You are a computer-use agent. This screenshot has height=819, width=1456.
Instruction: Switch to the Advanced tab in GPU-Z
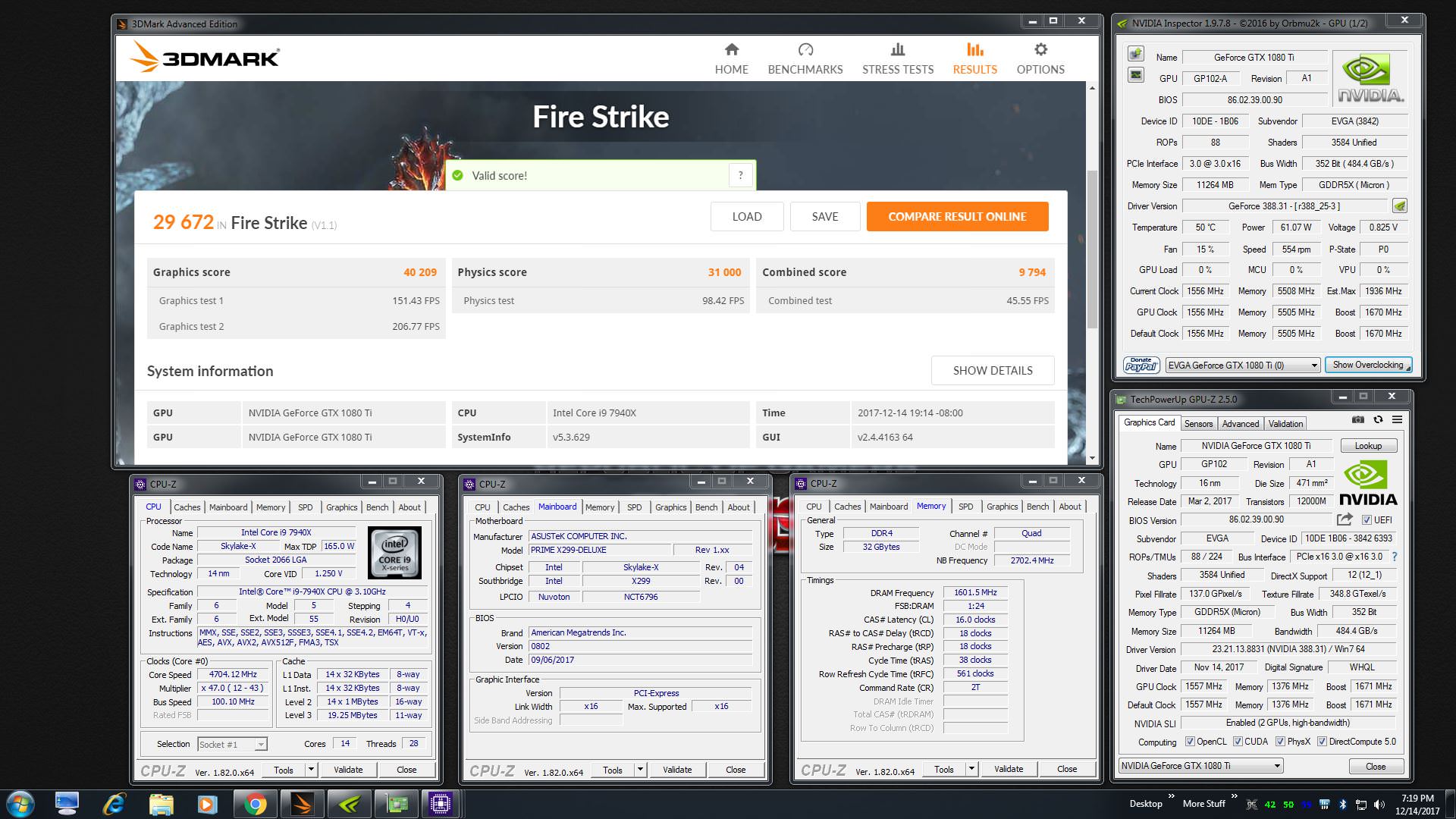pos(1241,424)
